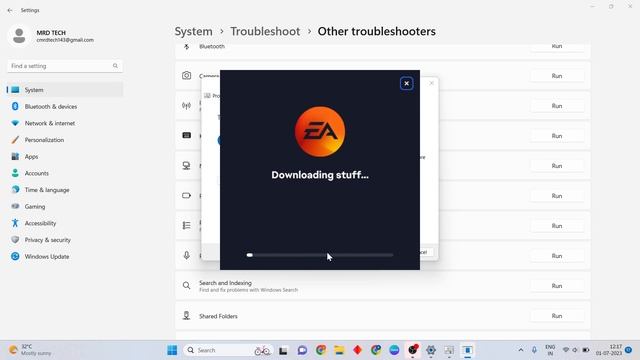
Task: Open Time & language settings
Action: point(64,190)
